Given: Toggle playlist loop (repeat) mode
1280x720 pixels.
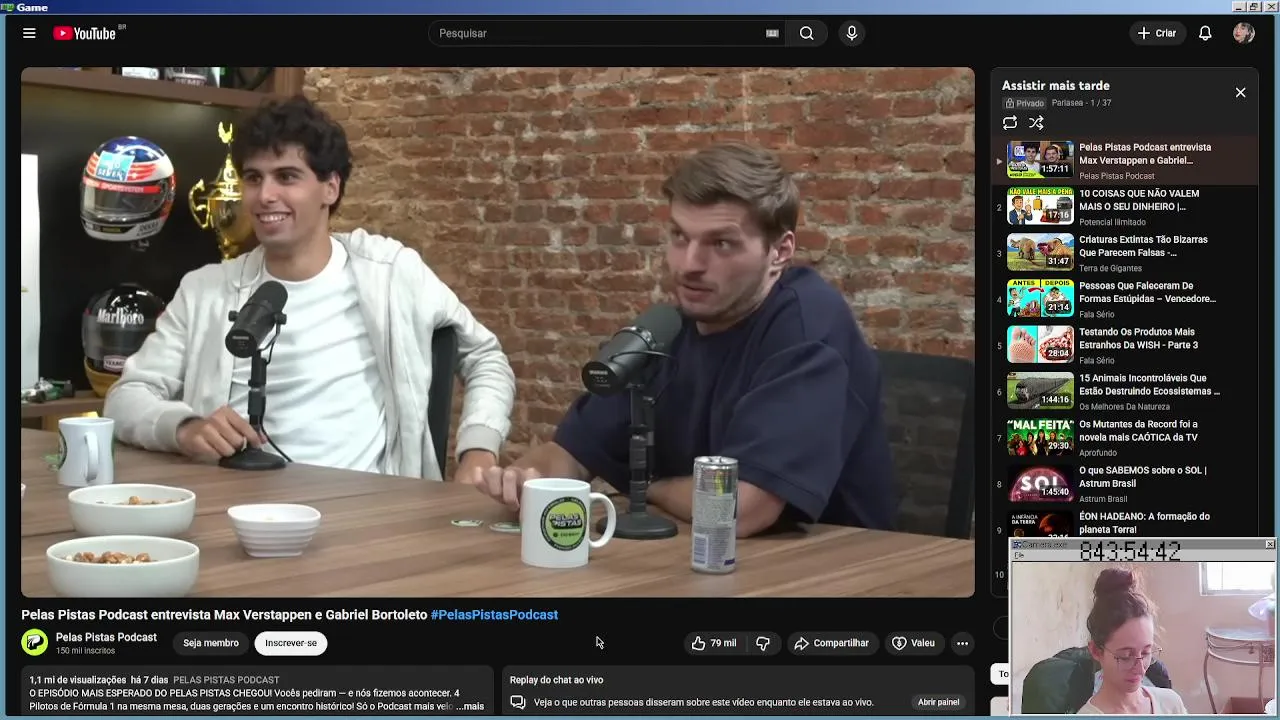Looking at the screenshot, I should tap(1010, 123).
